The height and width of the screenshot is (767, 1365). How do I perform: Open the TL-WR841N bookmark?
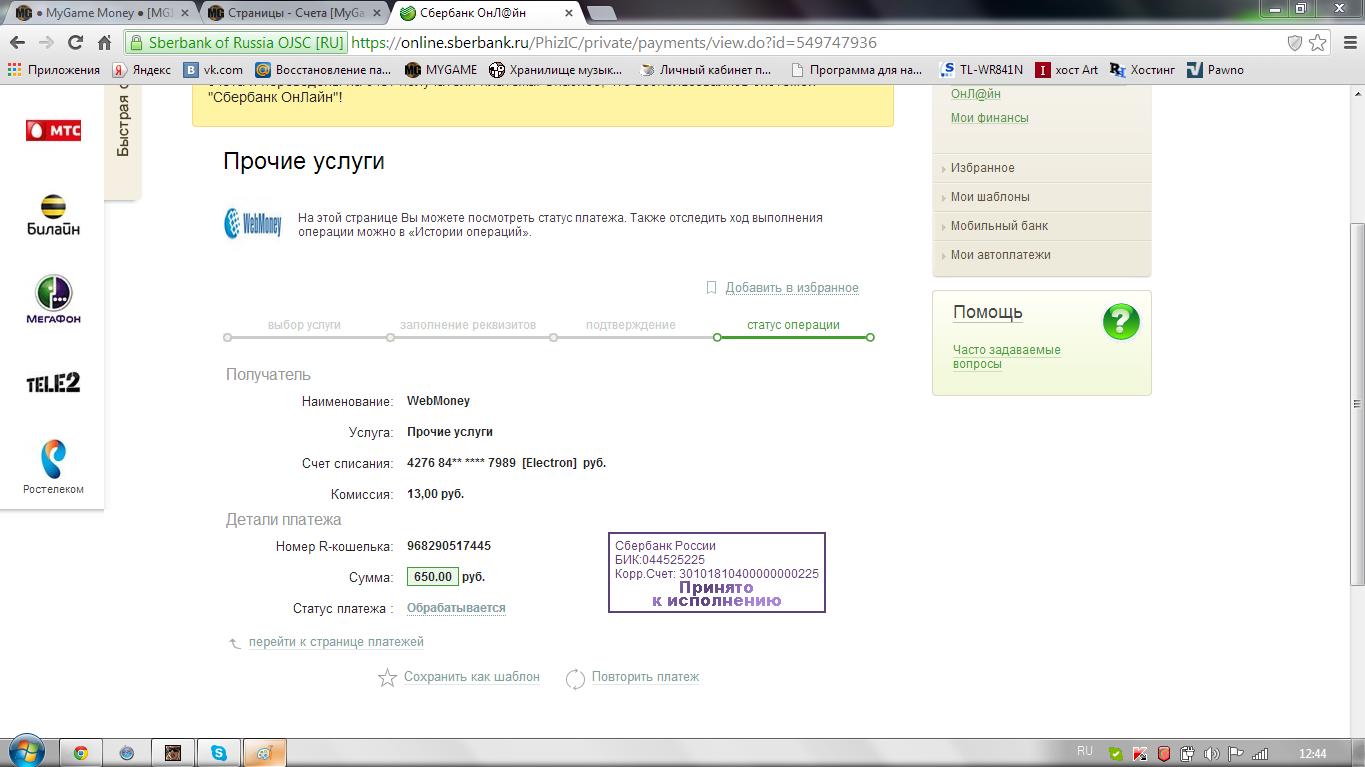pos(981,70)
